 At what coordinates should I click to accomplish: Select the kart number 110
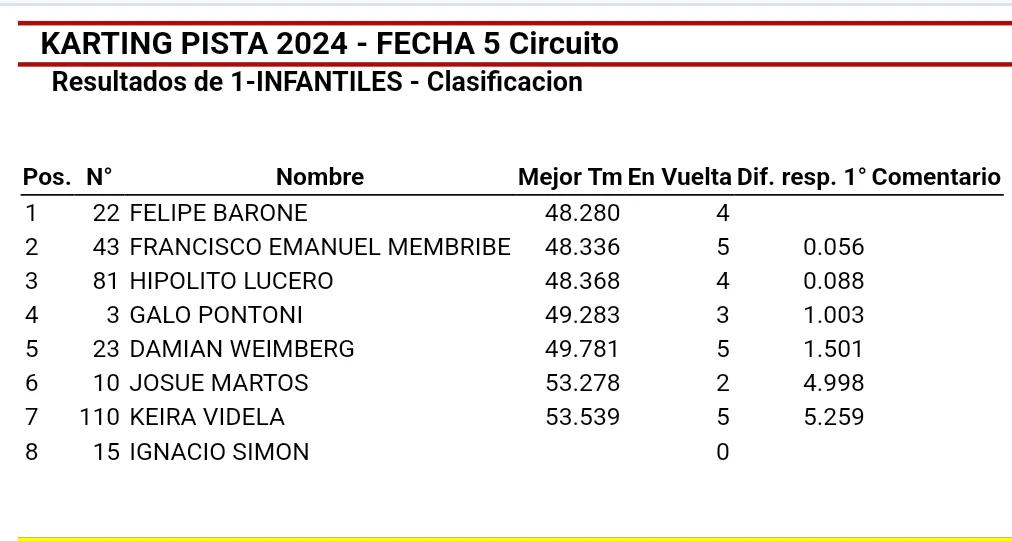pos(100,417)
